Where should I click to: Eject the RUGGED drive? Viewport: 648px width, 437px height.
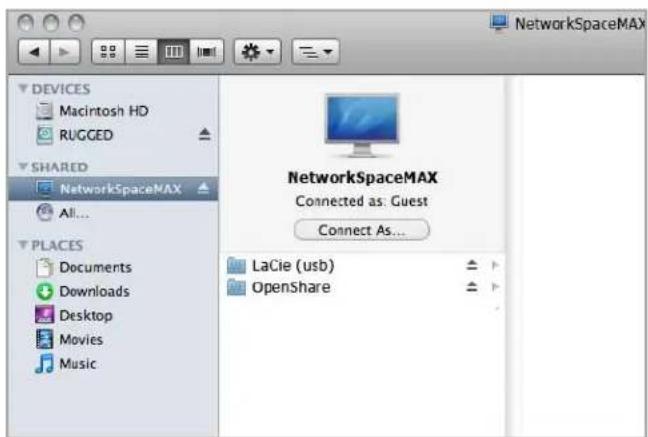(204, 134)
